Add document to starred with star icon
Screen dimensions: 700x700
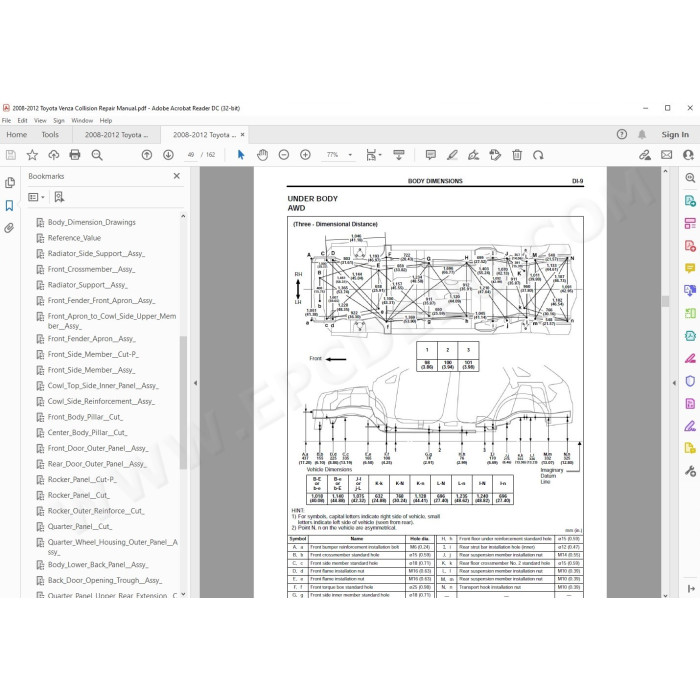coord(32,155)
